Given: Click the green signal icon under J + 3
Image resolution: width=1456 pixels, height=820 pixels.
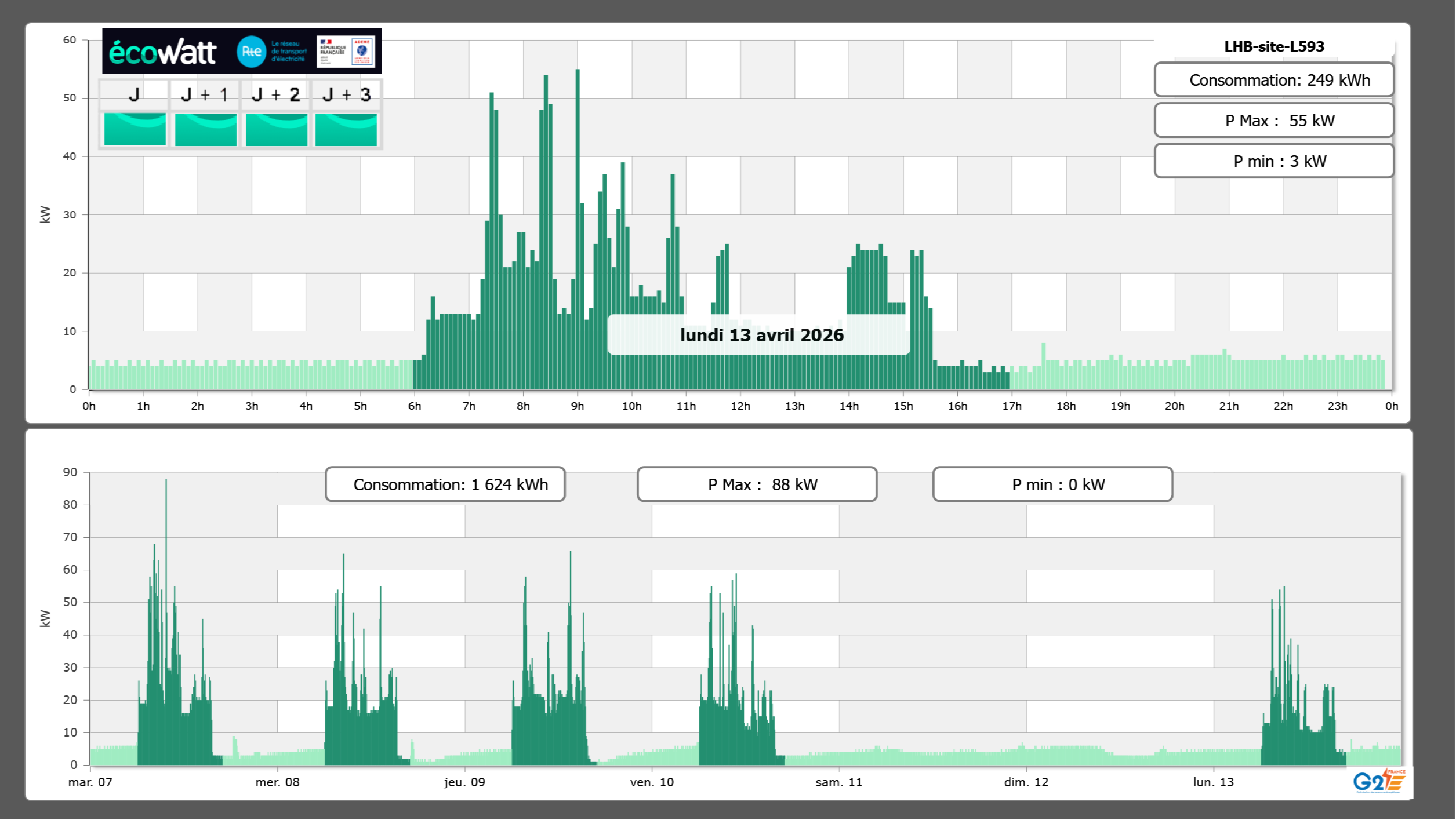Looking at the screenshot, I should (x=346, y=129).
